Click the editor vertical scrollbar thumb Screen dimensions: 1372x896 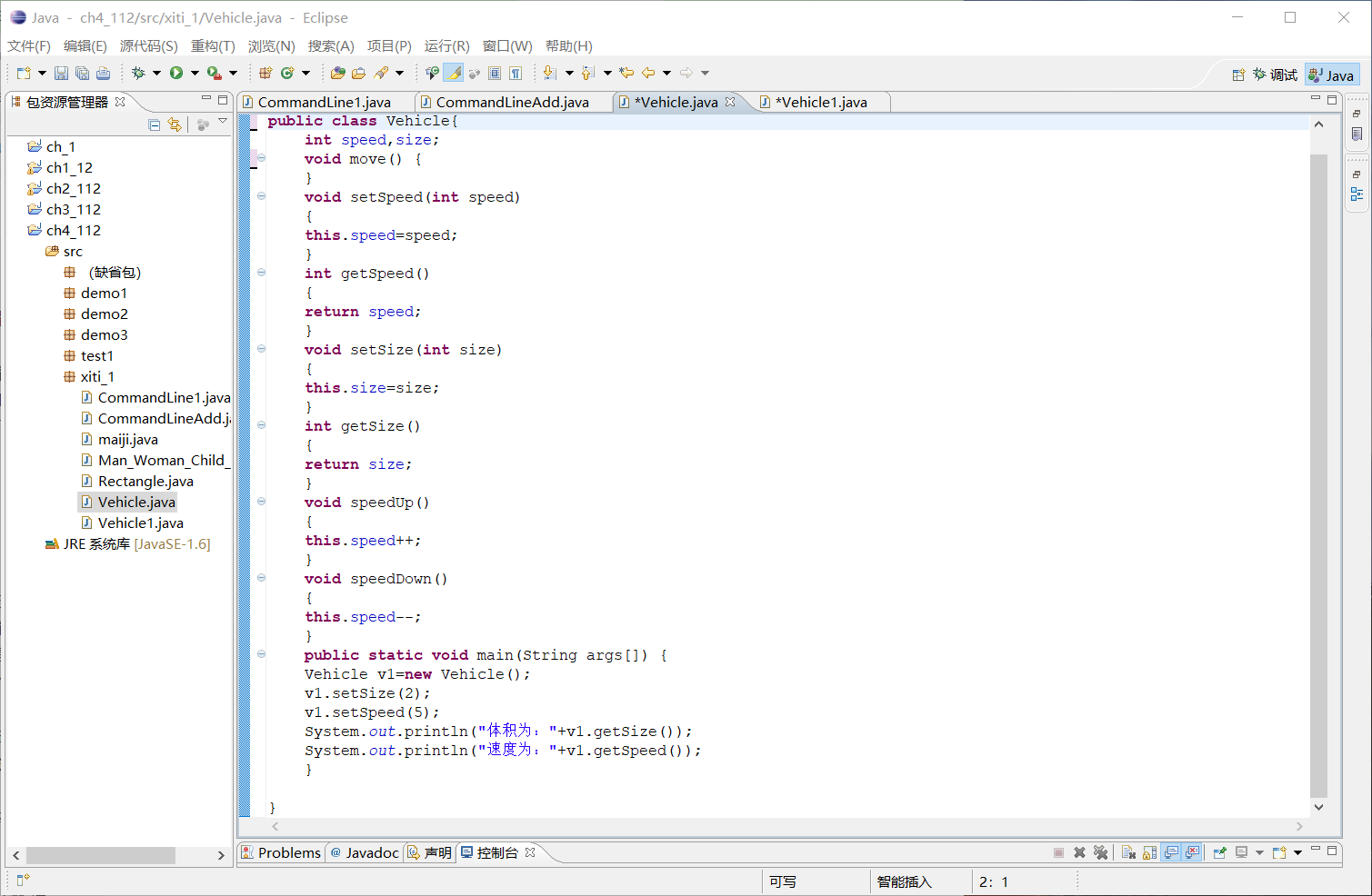pos(1318,475)
